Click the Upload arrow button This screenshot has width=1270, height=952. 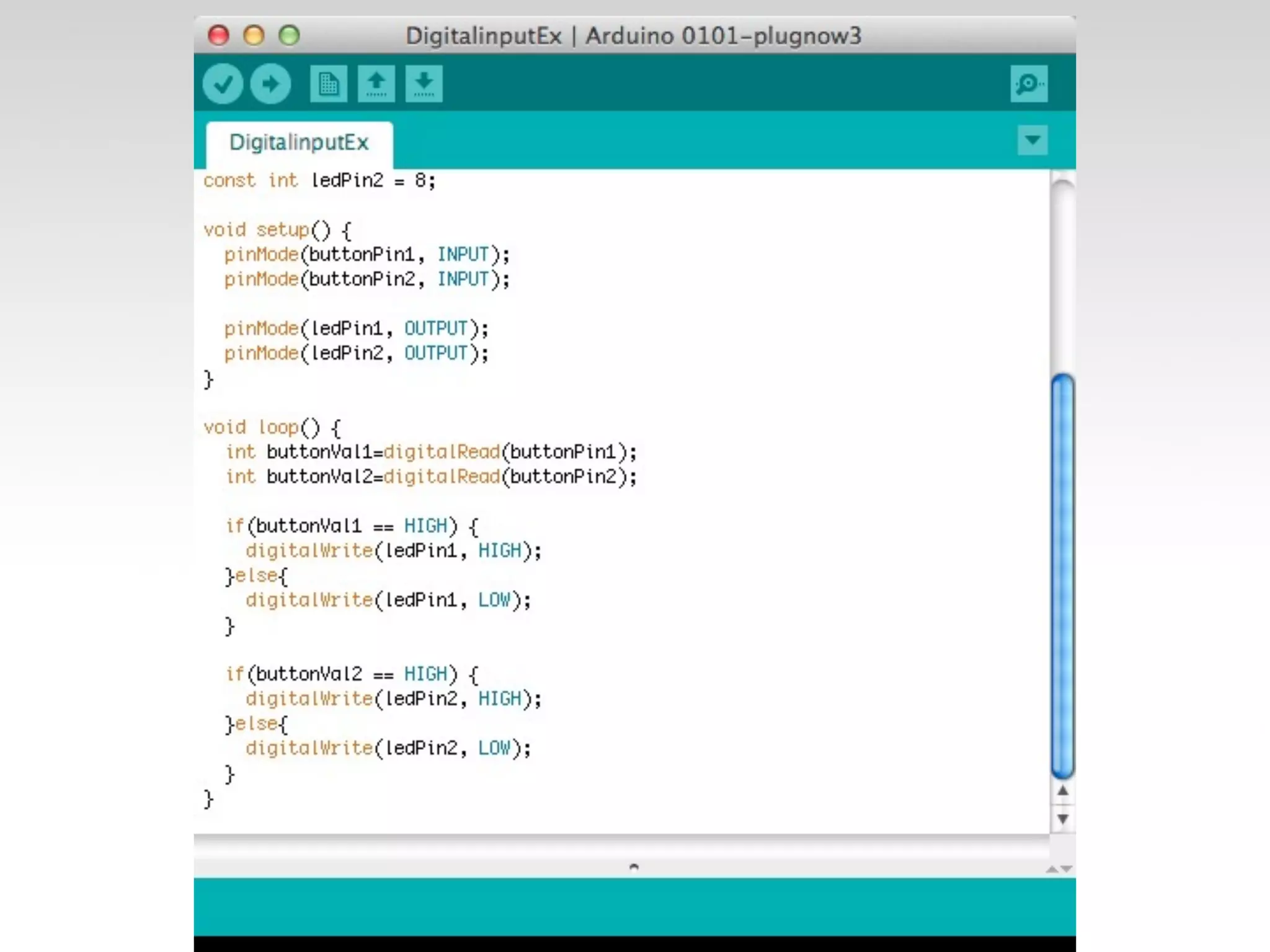coord(270,84)
